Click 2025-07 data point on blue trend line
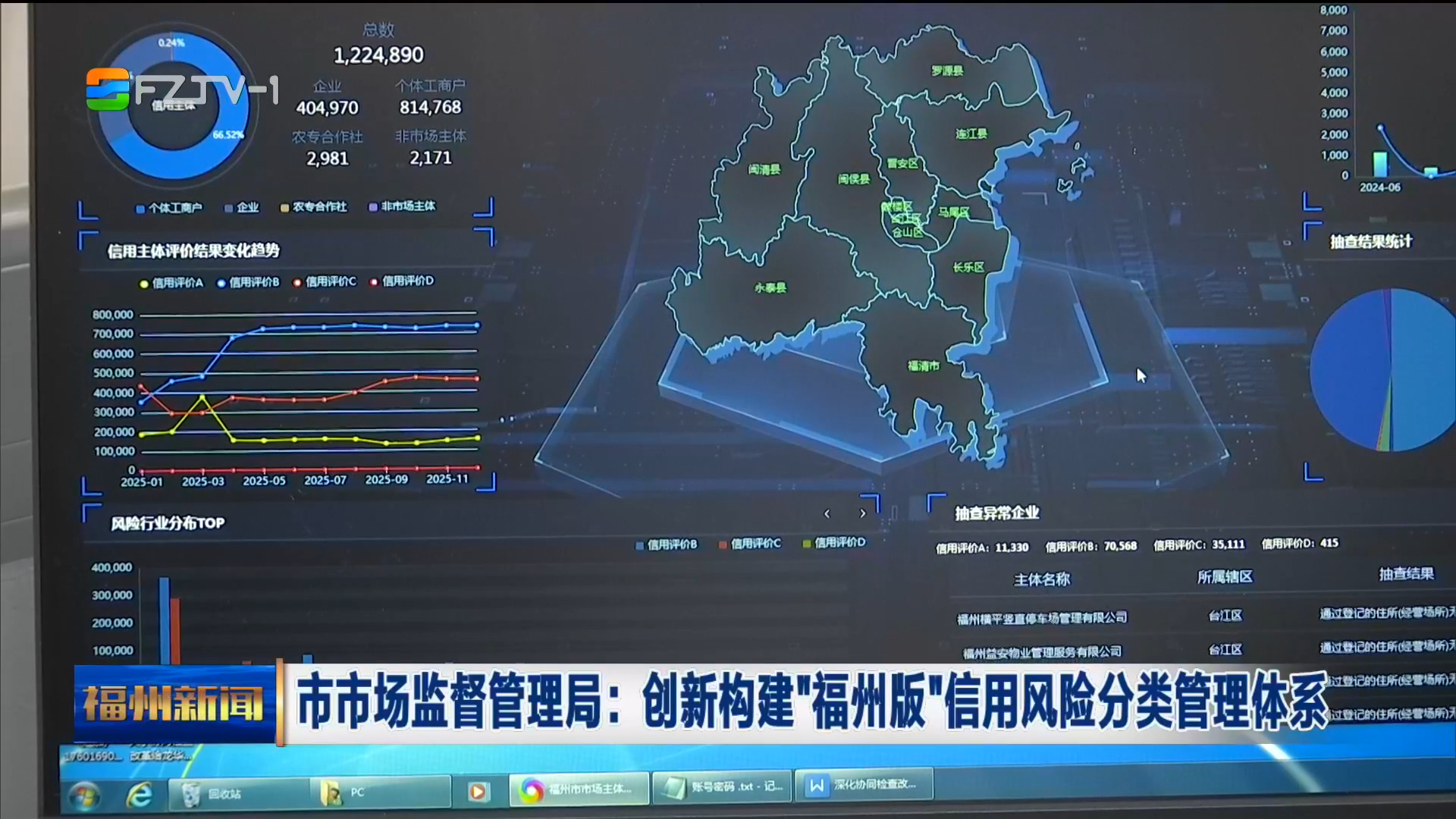 [324, 327]
